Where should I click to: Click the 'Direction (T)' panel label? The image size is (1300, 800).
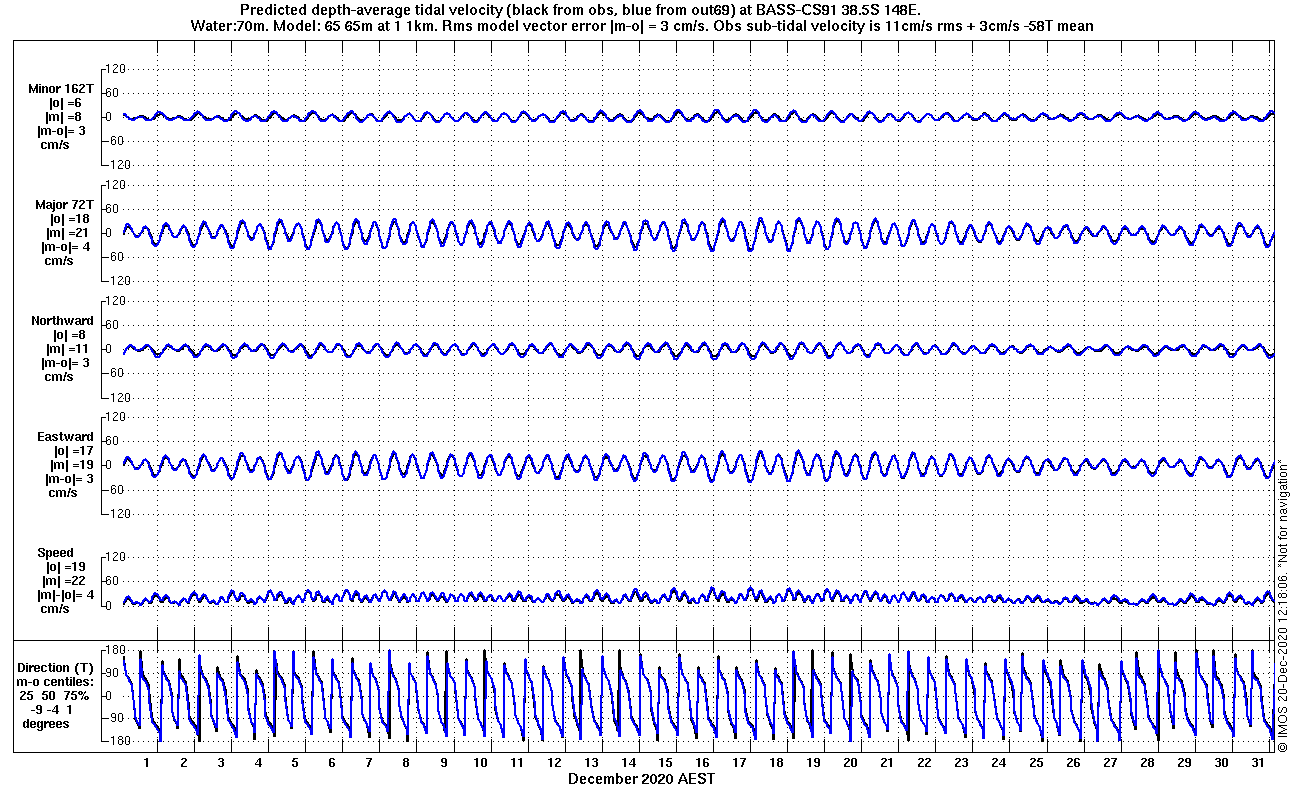(x=57, y=668)
